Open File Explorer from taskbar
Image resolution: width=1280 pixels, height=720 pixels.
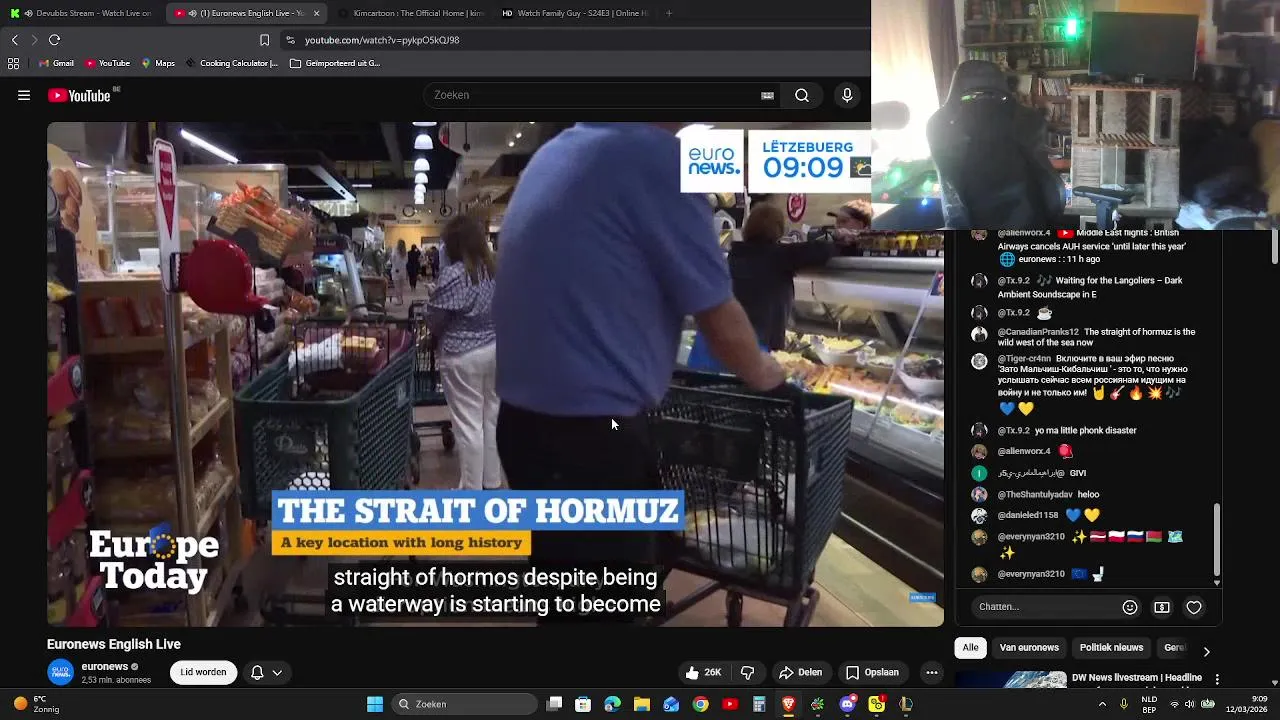click(x=641, y=704)
